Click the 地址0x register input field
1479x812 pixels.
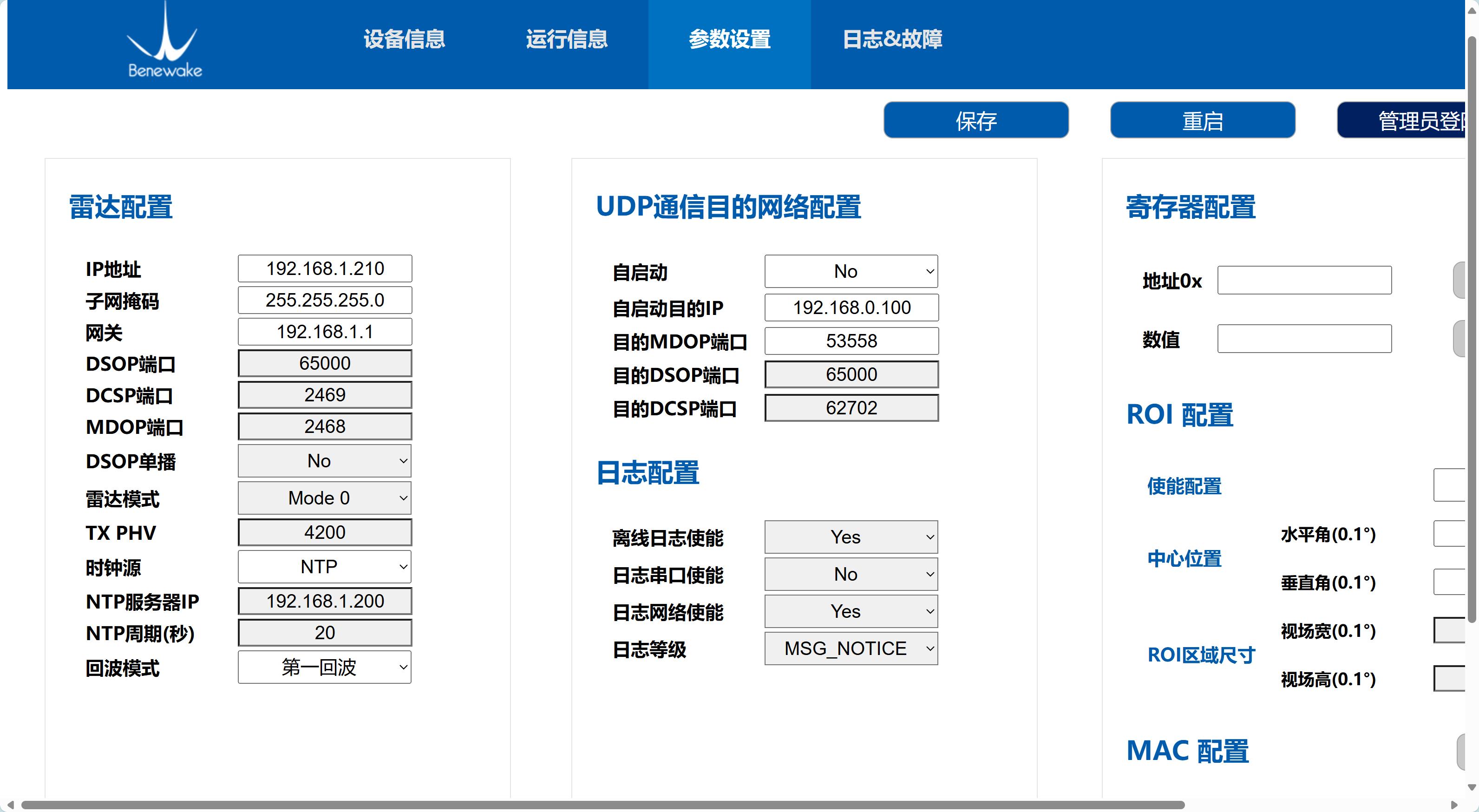(1304, 280)
